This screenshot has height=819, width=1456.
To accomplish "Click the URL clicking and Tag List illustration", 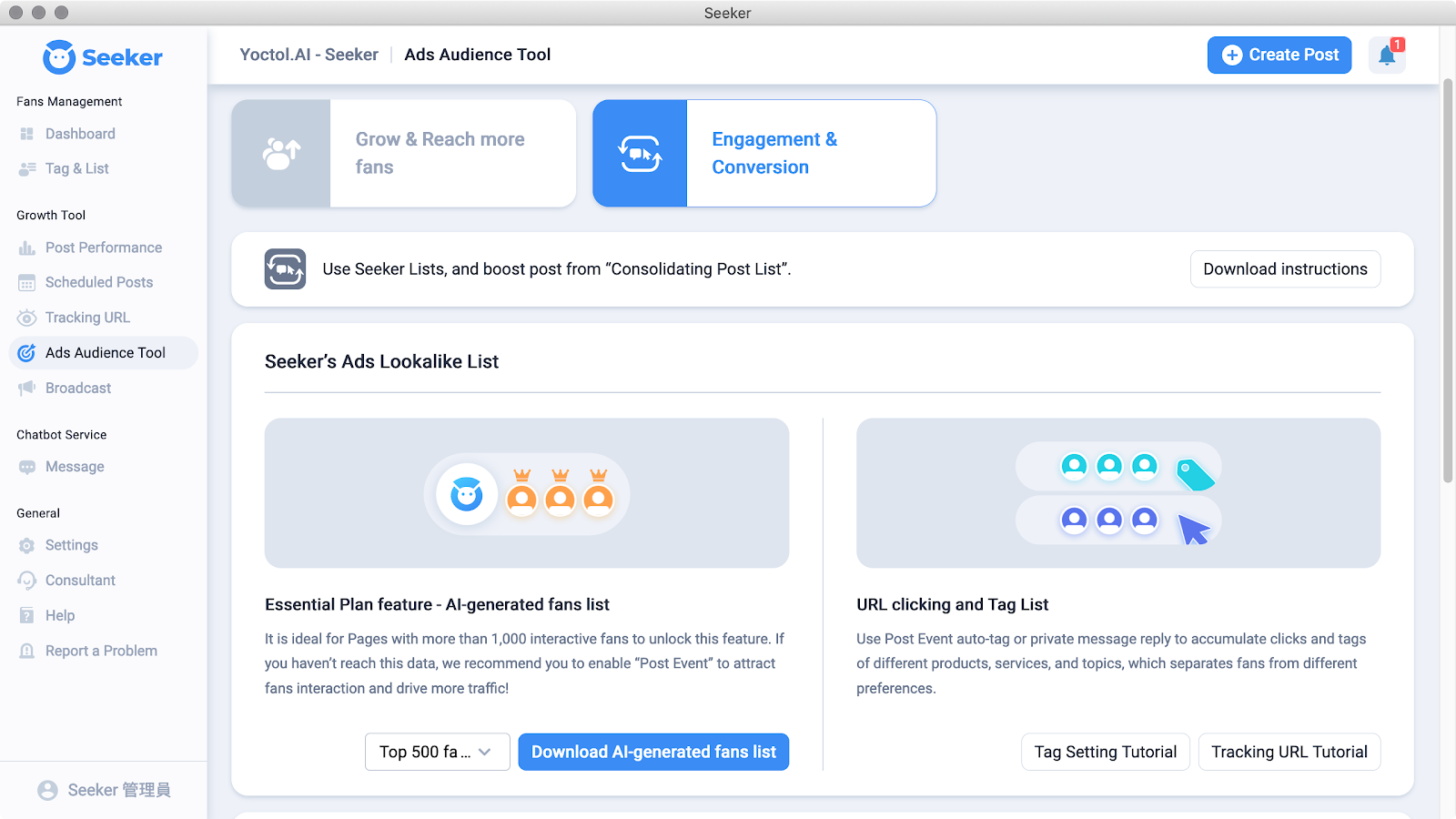I will 1118,493.
